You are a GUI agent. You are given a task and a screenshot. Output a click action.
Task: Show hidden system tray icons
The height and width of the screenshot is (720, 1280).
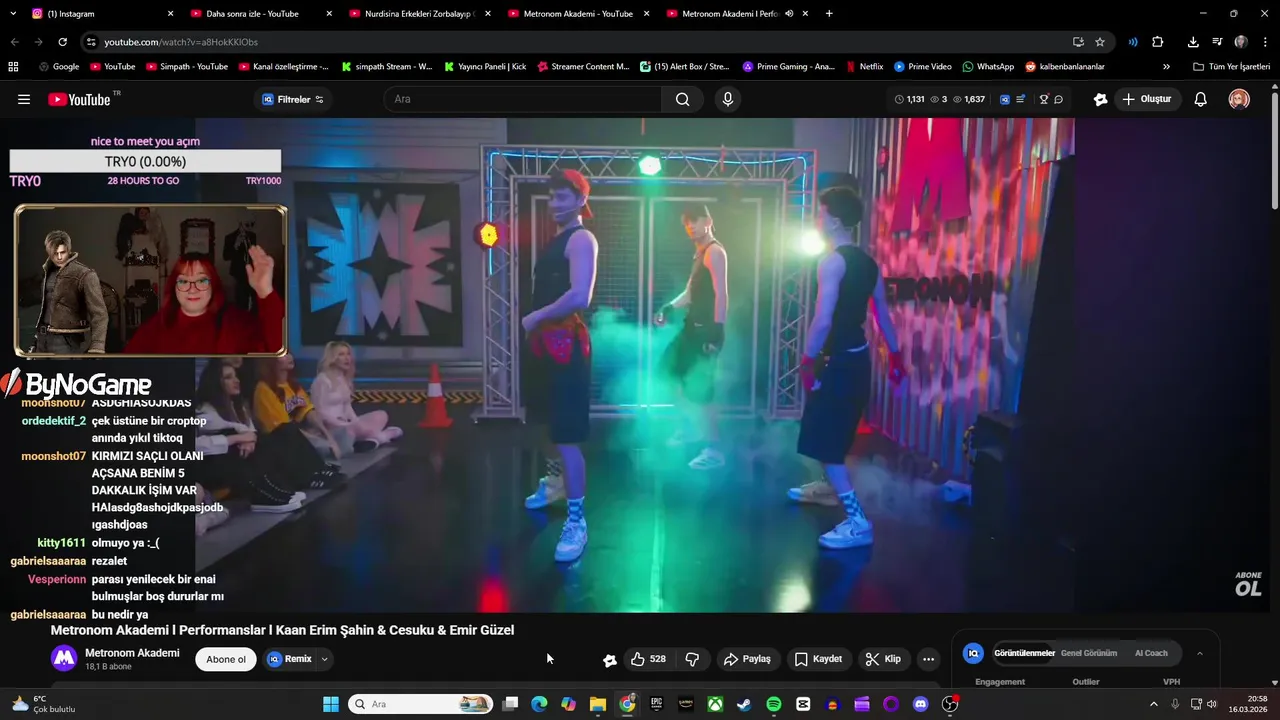coord(1155,704)
